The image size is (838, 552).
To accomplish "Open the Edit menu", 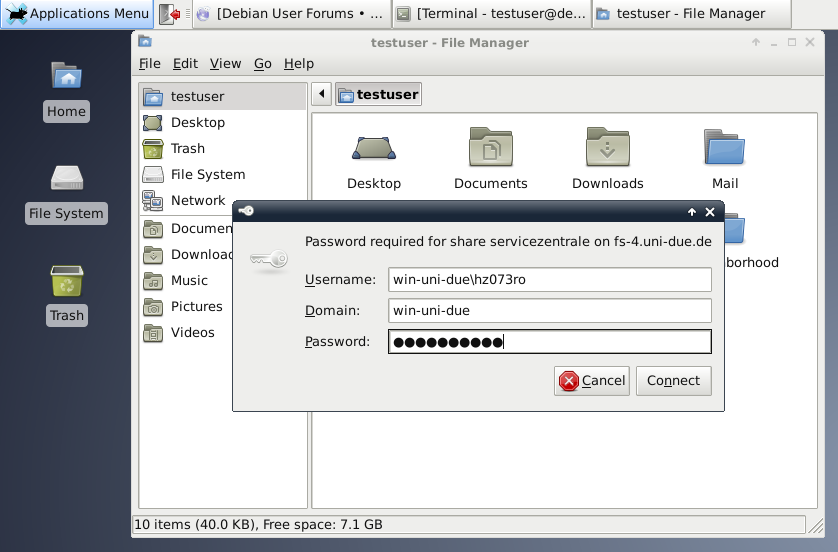I will tap(185, 63).
